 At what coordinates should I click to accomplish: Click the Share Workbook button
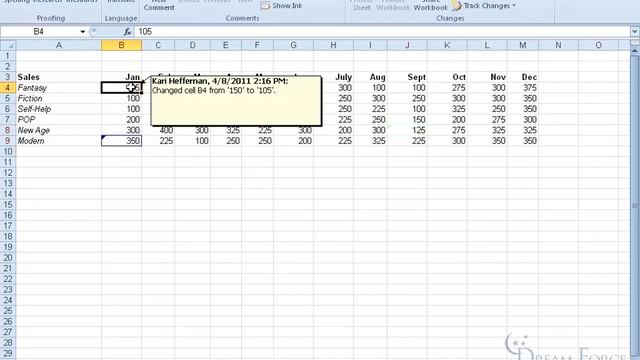point(431,5)
